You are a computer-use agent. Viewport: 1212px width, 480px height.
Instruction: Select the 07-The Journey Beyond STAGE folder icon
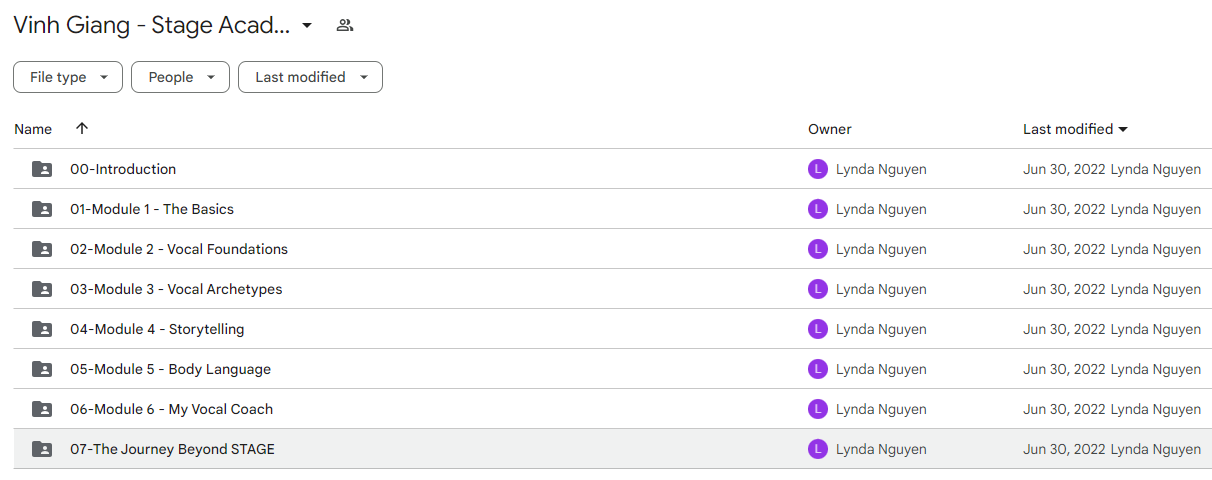42,449
